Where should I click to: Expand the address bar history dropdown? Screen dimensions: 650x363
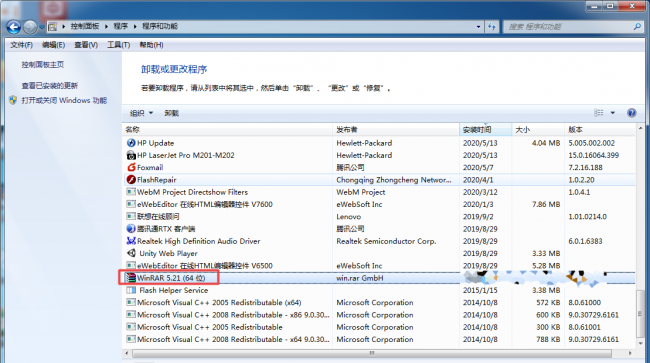(x=478, y=27)
